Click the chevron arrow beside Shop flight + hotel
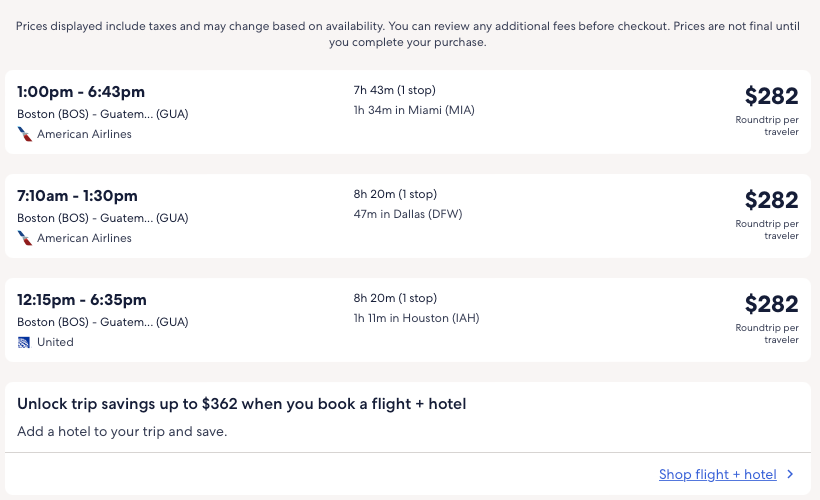The image size is (820, 500). [x=790, y=475]
